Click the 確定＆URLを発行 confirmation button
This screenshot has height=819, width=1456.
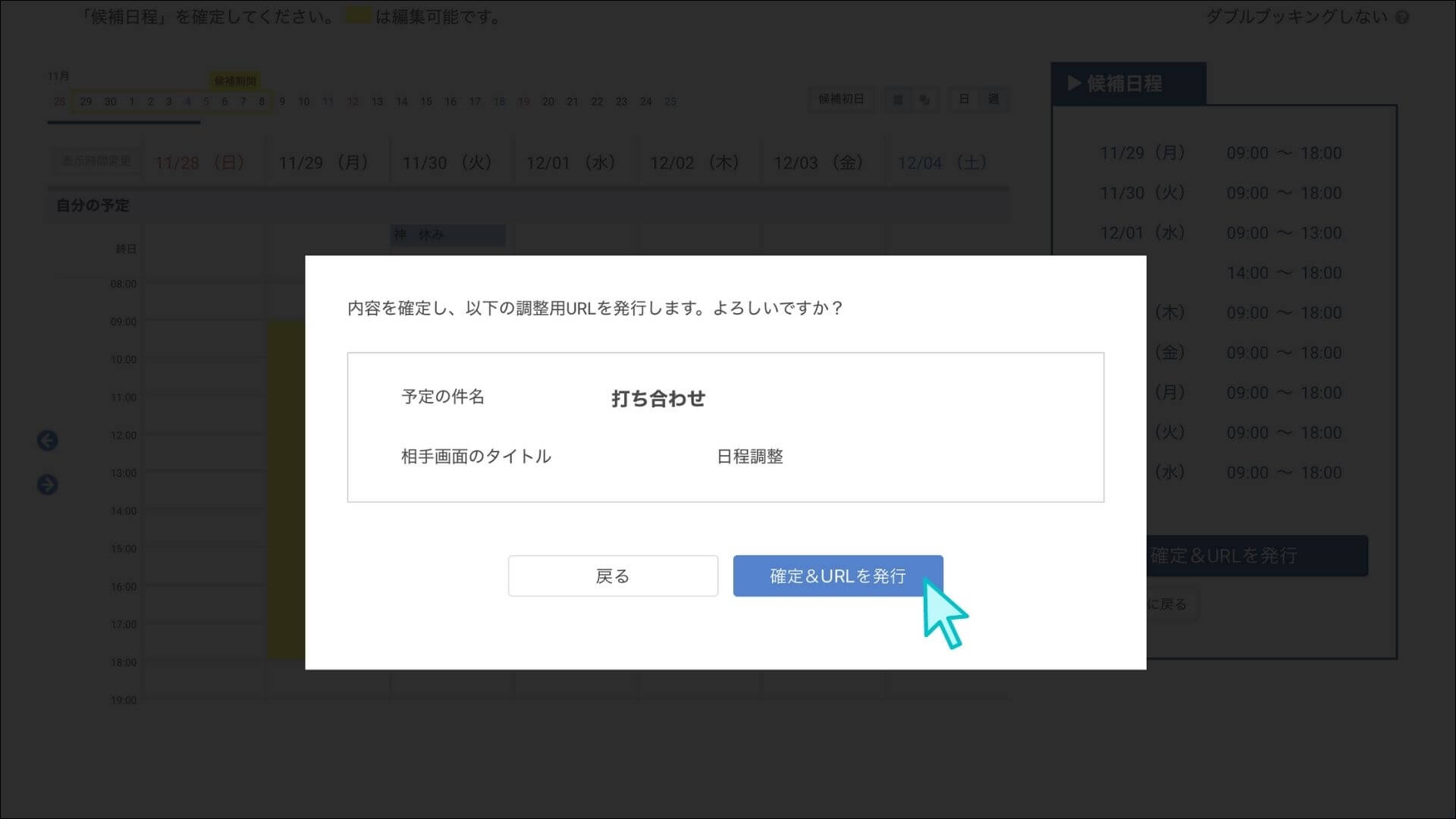coord(837,576)
